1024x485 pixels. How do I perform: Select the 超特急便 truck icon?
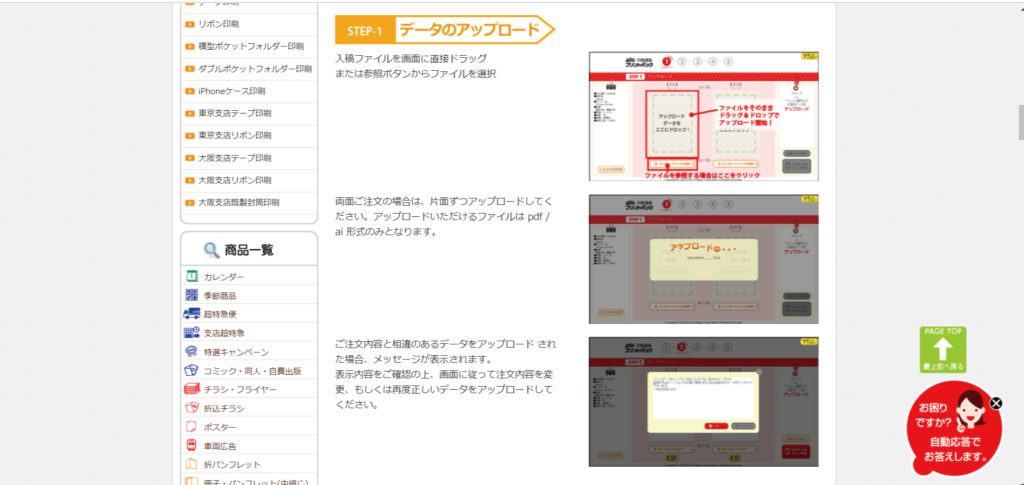[192, 314]
